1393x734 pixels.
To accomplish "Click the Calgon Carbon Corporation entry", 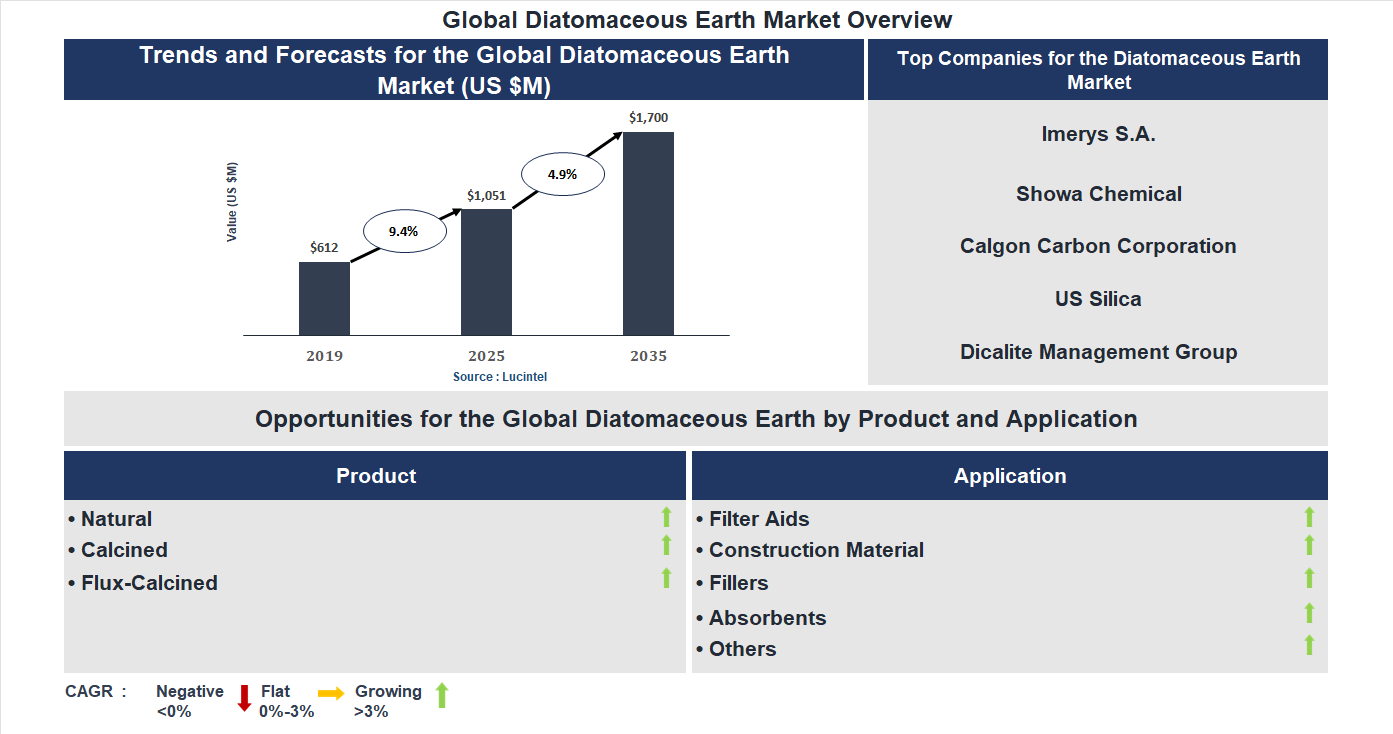I will tap(1098, 246).
